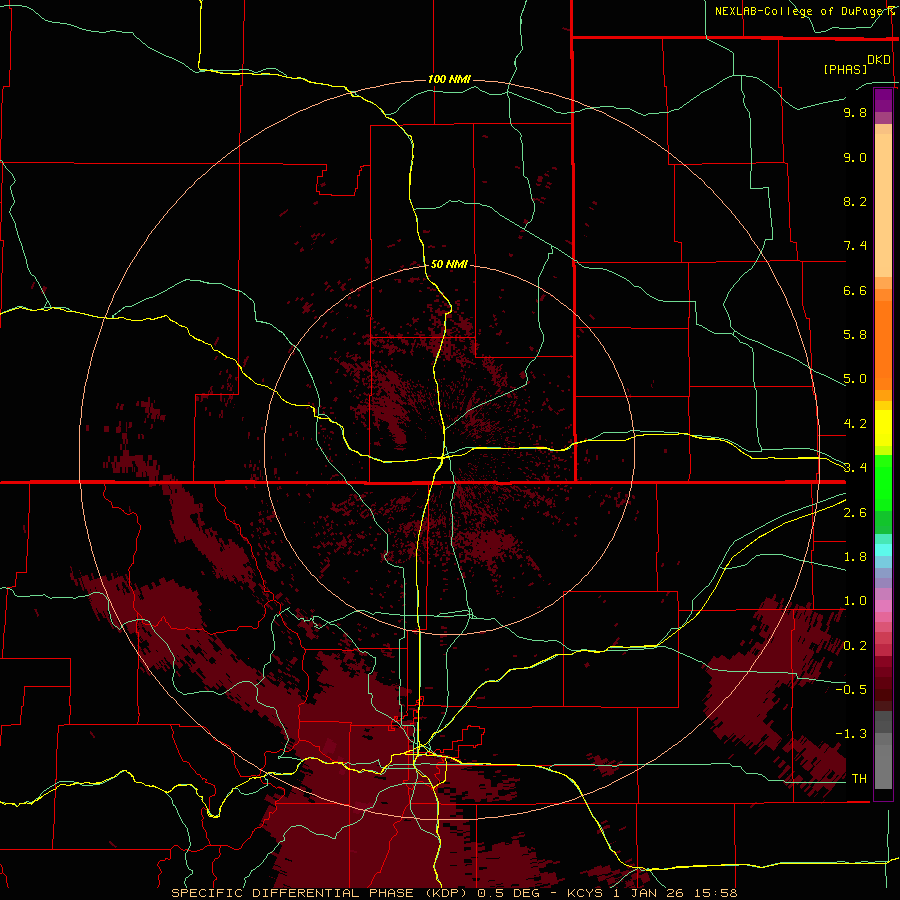Click the -1.3 legend value
The width and height of the screenshot is (900, 900).
point(851,734)
